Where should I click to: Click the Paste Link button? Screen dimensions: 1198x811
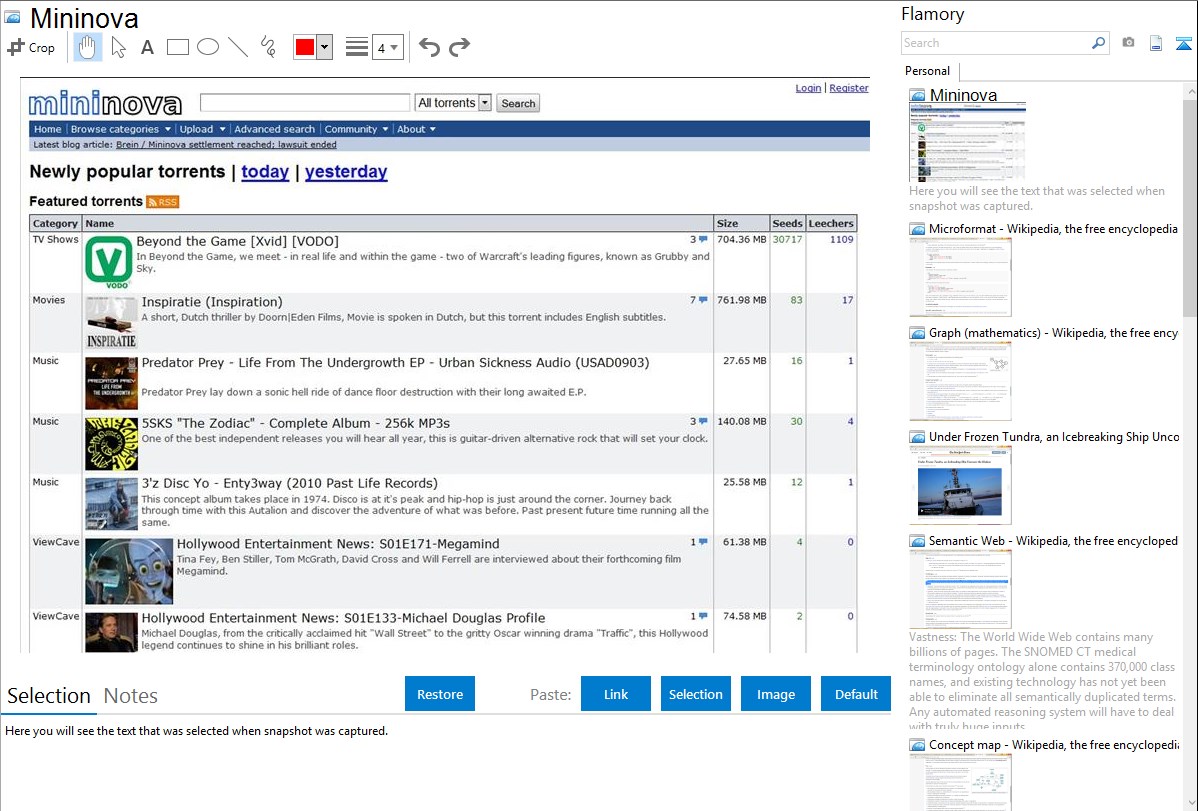point(616,694)
